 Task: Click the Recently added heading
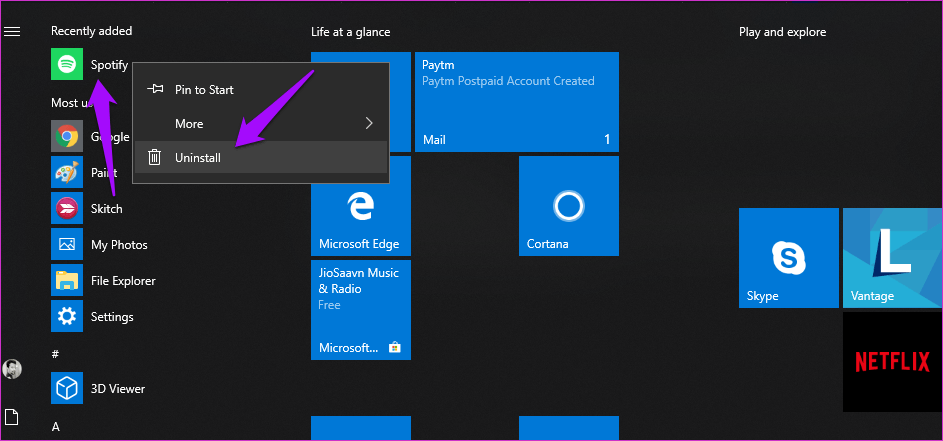tap(91, 31)
